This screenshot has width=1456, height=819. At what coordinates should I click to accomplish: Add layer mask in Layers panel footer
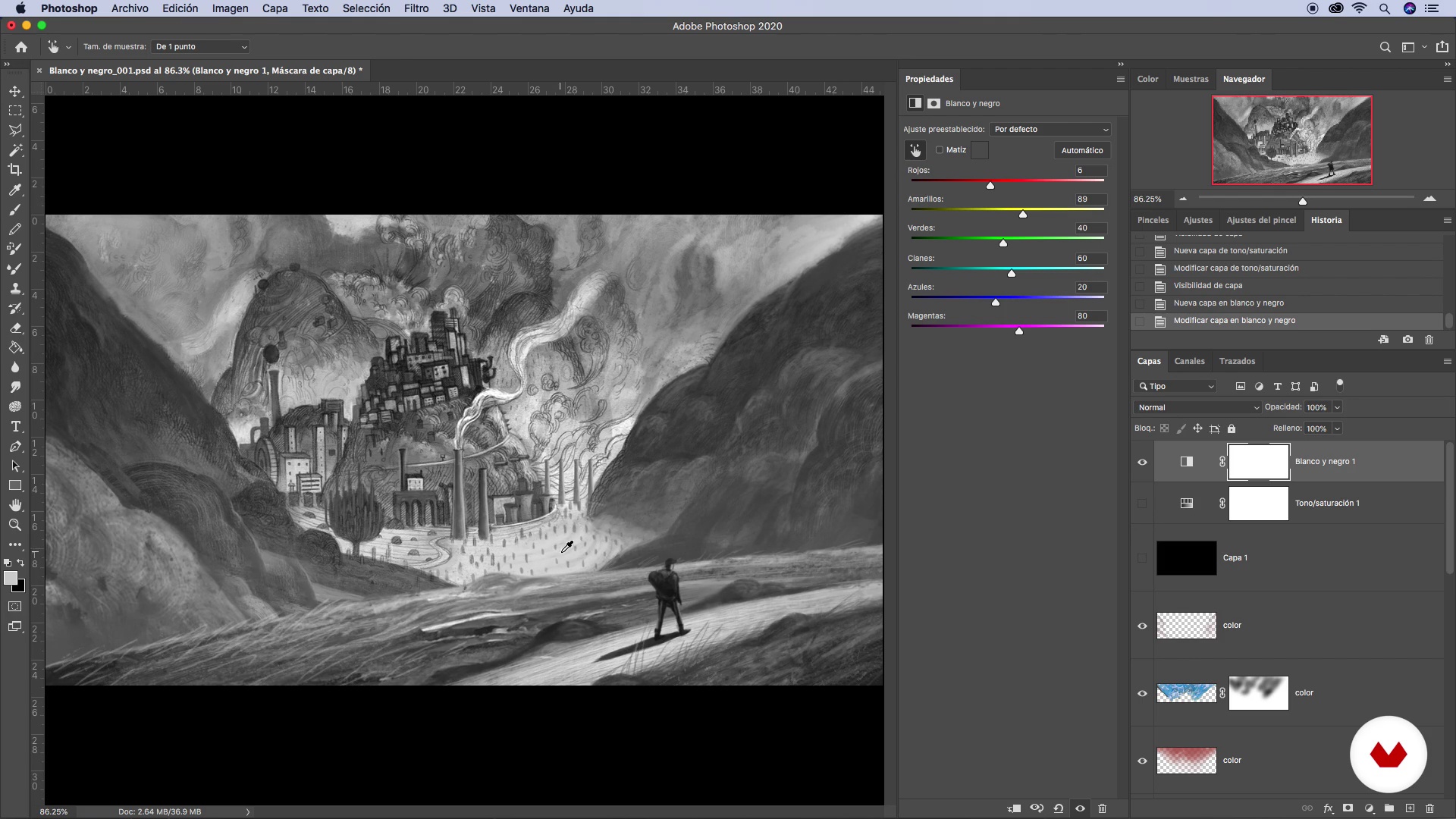[1348, 808]
